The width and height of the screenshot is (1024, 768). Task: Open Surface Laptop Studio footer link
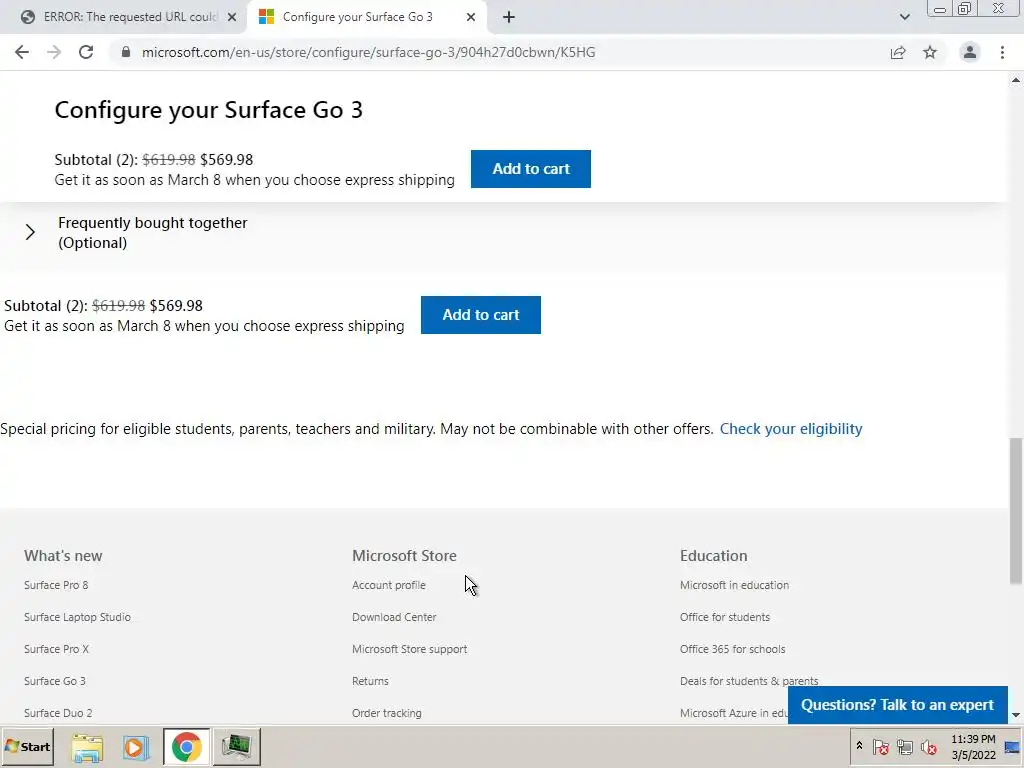click(77, 617)
